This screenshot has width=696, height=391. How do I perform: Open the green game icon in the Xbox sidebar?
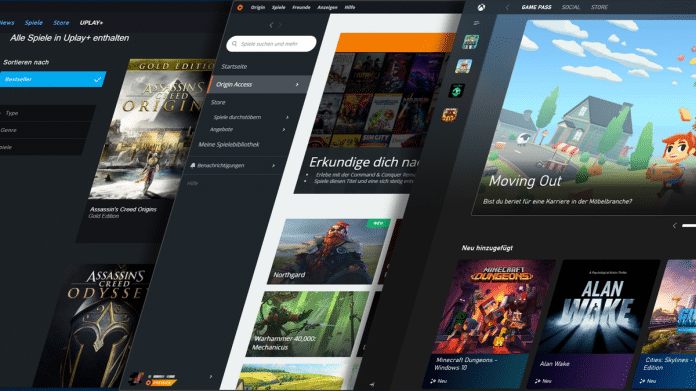coord(456,91)
